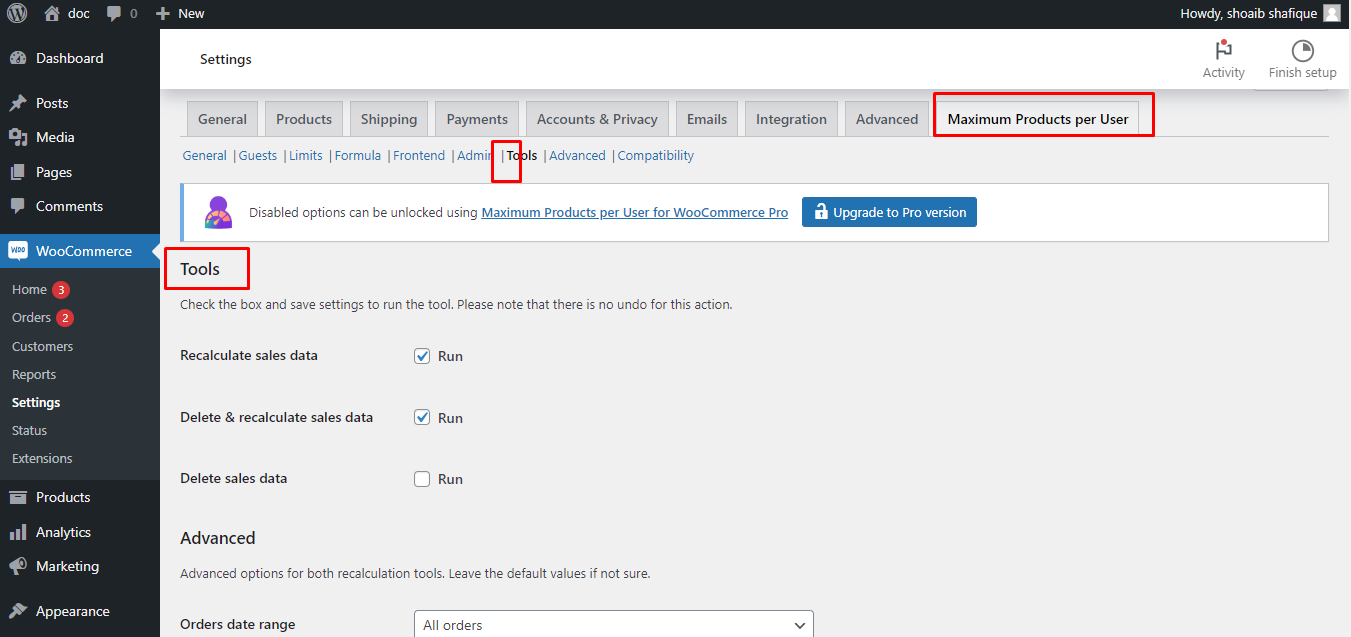Click the doc site name in admin bar
This screenshot has width=1351, height=637.
tap(79, 14)
